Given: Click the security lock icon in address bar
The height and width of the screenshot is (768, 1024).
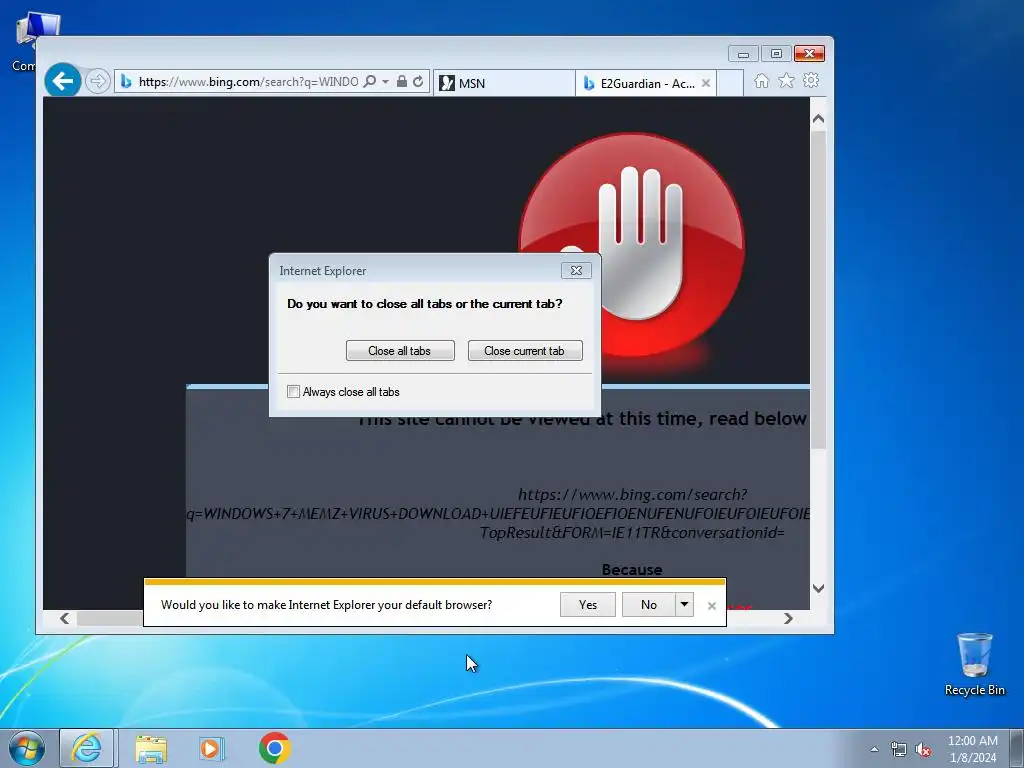Looking at the screenshot, I should pyautogui.click(x=402, y=82).
